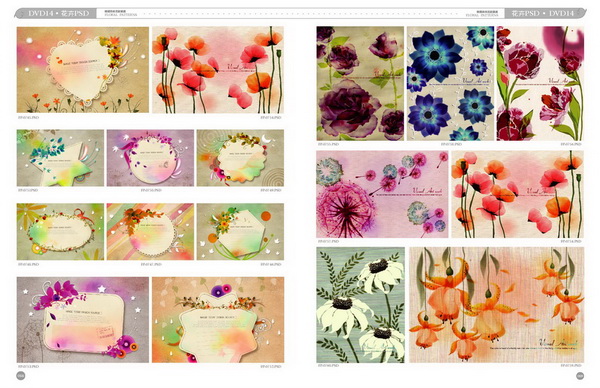
Task: Click the 'DVD14 • 花卉PSD' left header label
Action: 59,13
